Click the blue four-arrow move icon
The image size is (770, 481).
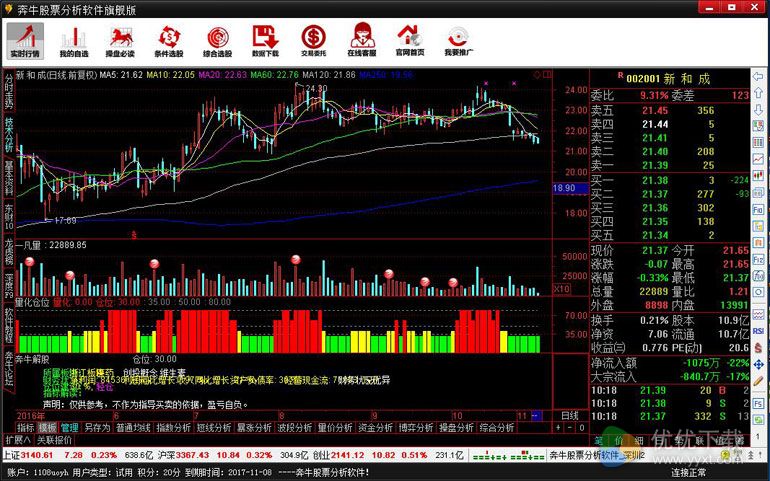coord(758,364)
